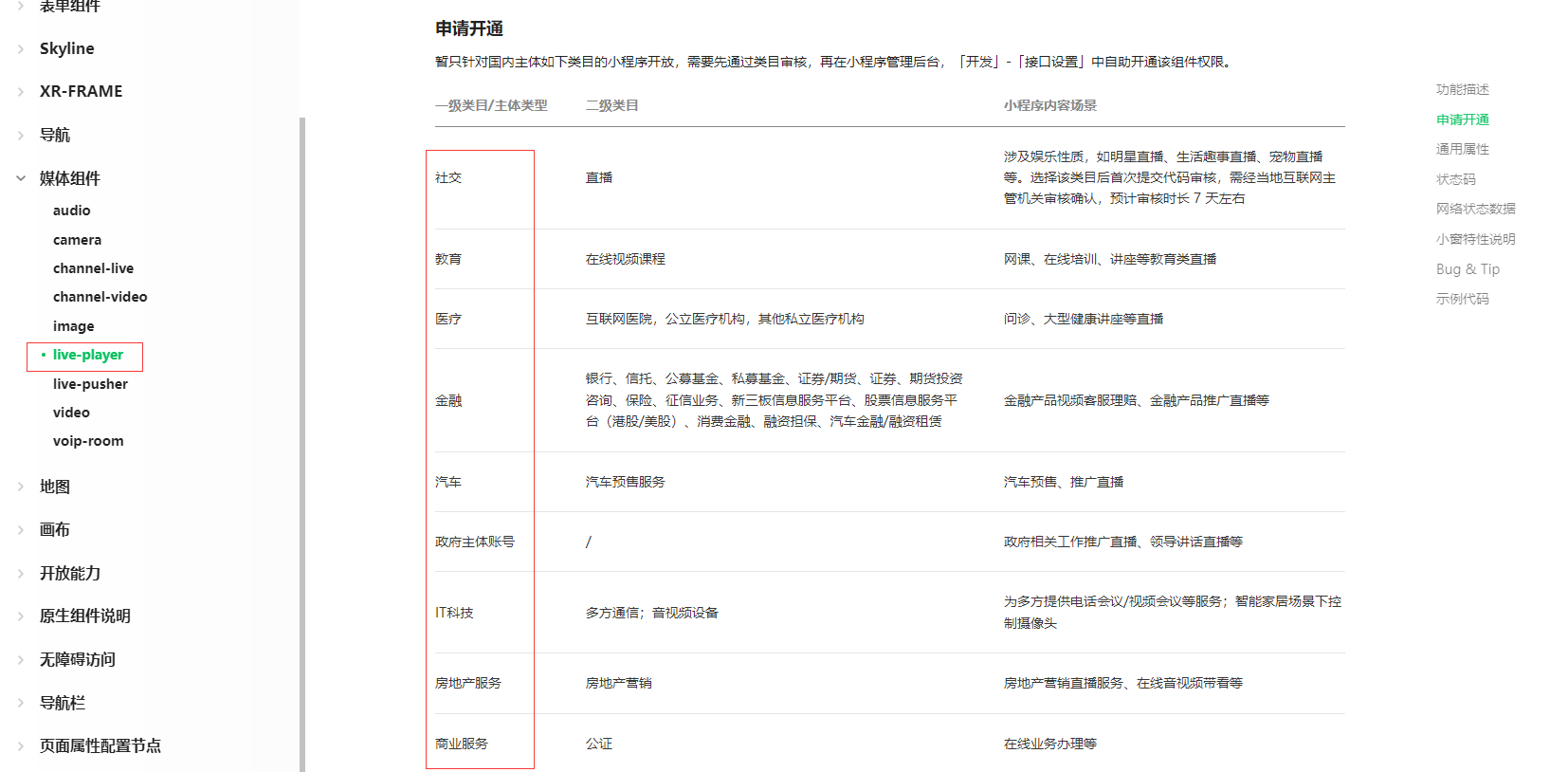
Task: Click the 直播 subcategory cell
Action: click(599, 177)
